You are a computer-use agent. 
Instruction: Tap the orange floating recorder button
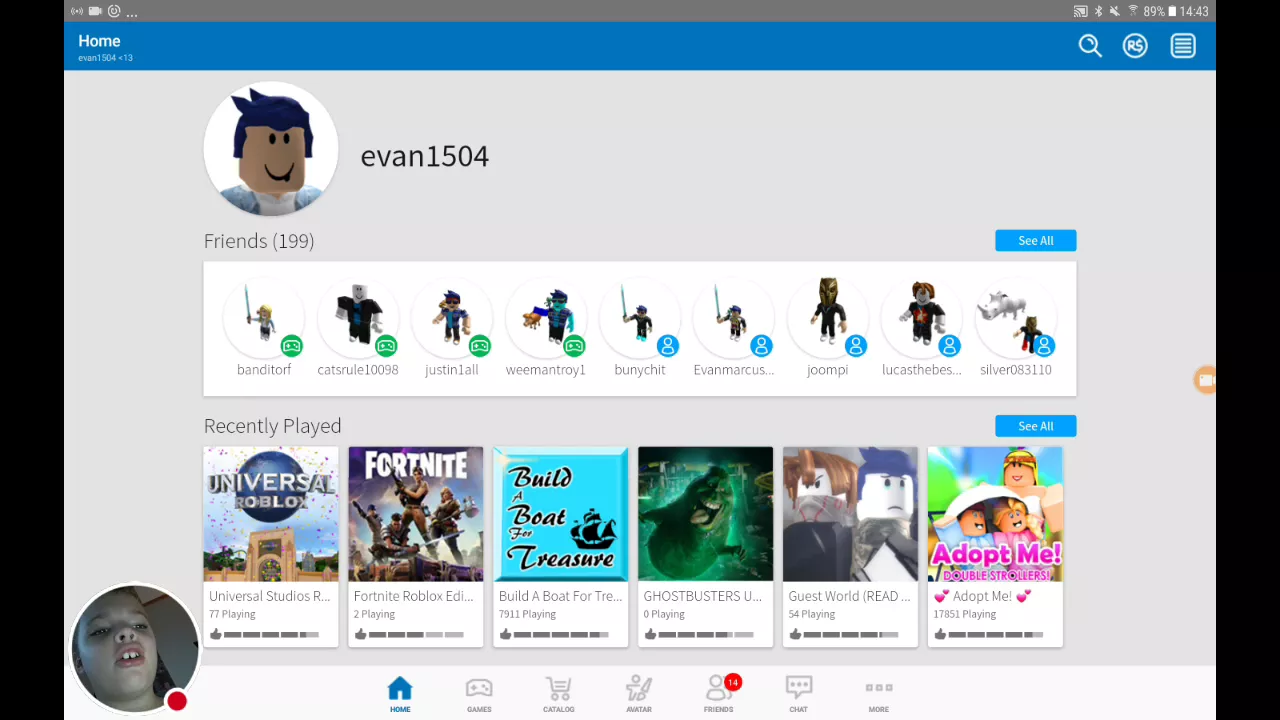tap(1206, 380)
